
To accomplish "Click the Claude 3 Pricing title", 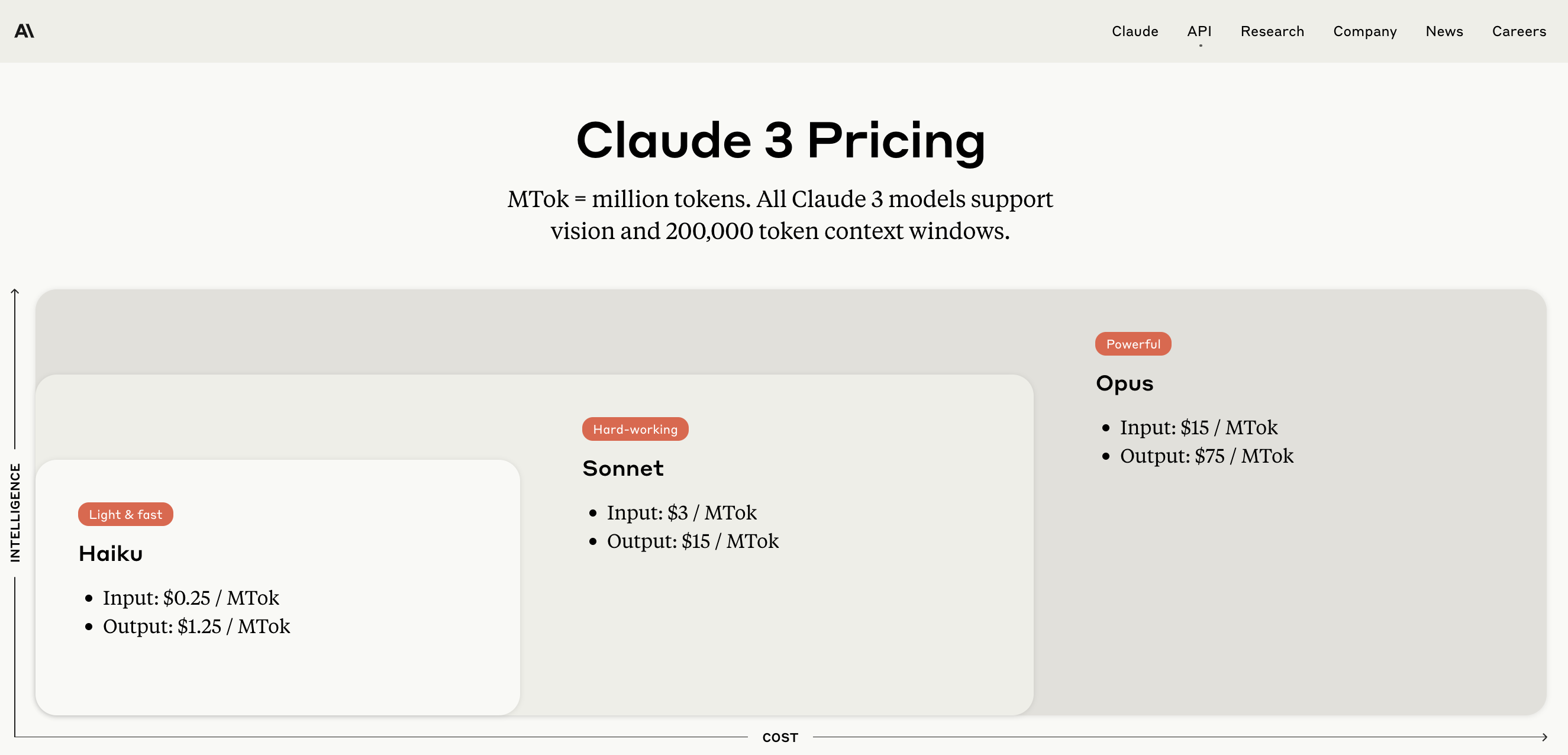I will point(780,140).
